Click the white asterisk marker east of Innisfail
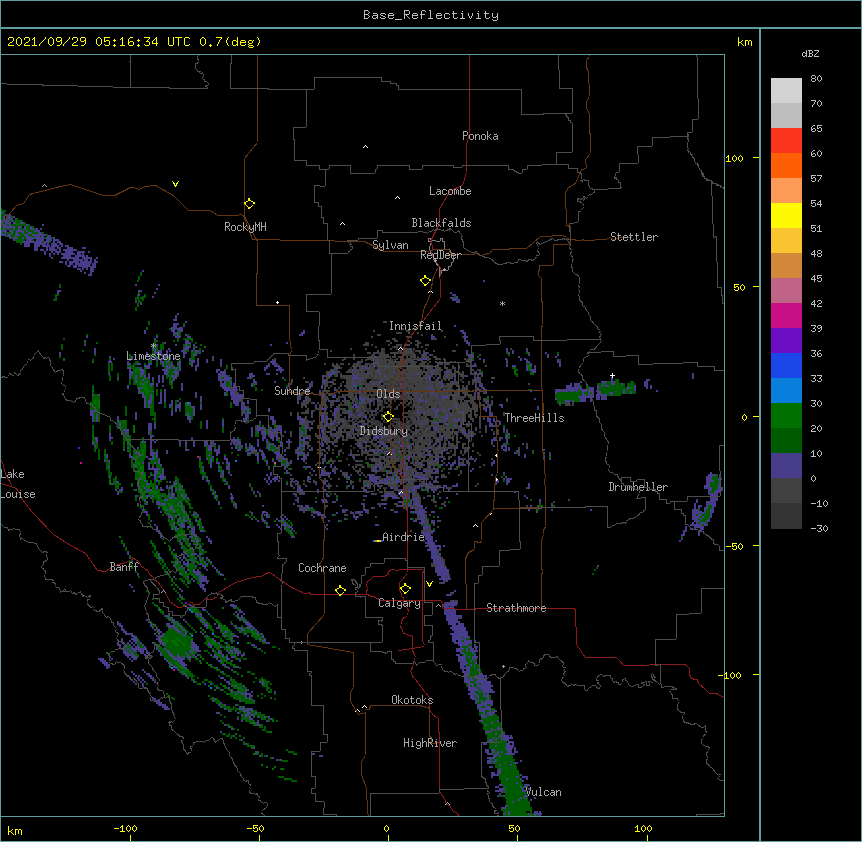Viewport: 862px width, 842px height. pyautogui.click(x=502, y=303)
